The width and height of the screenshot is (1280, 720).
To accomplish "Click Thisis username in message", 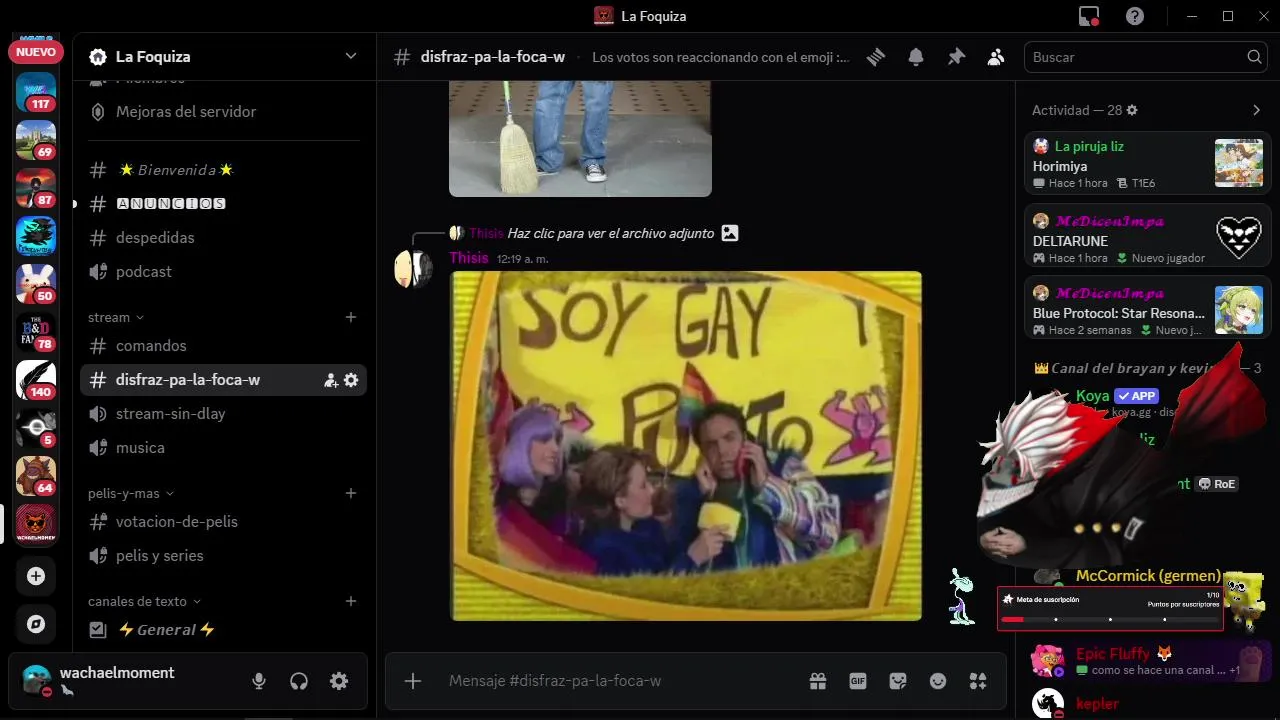I will click(469, 258).
